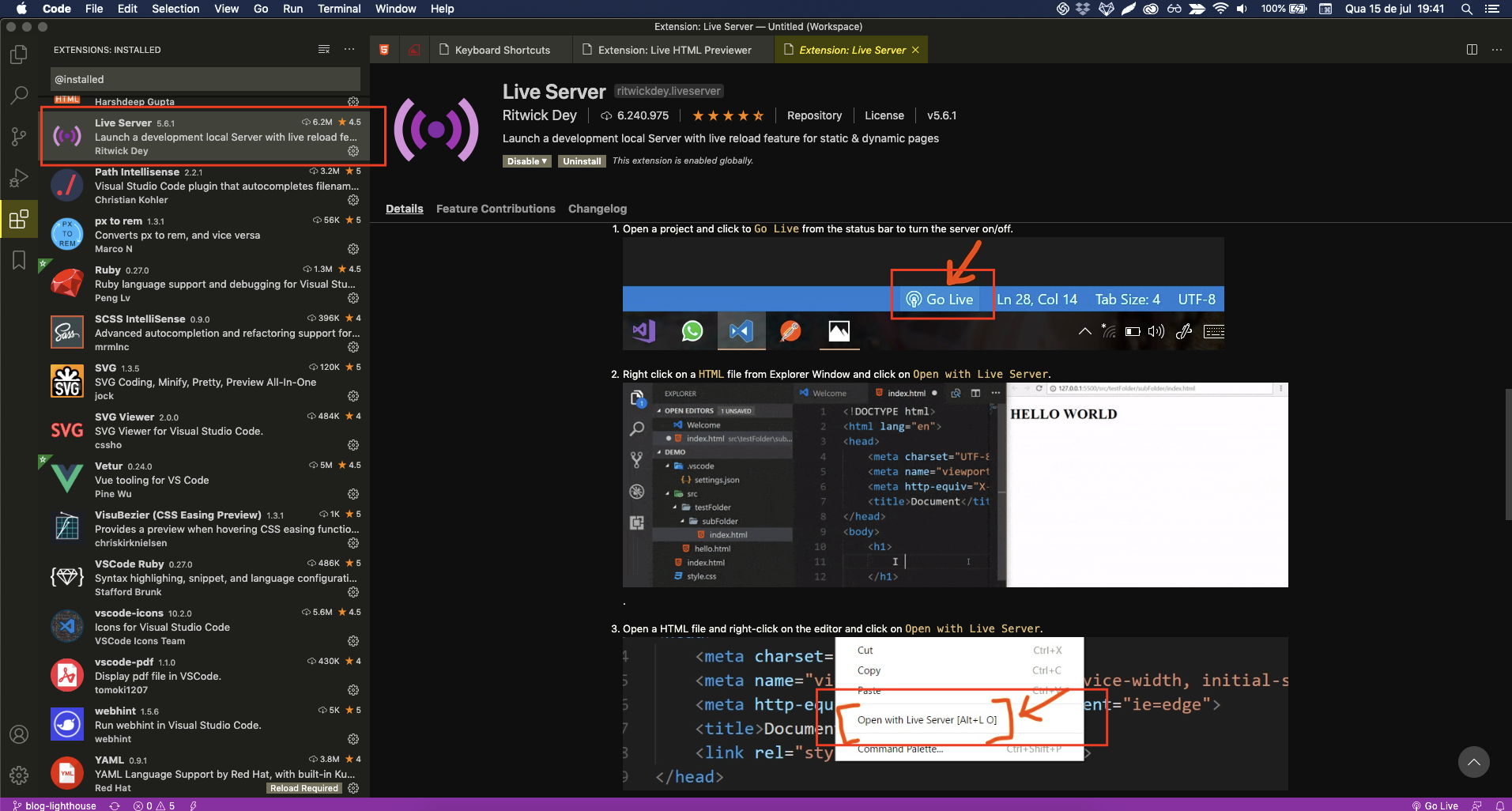The width and height of the screenshot is (1512, 811).
Task: Open the Search view in activity bar
Action: click(x=19, y=96)
